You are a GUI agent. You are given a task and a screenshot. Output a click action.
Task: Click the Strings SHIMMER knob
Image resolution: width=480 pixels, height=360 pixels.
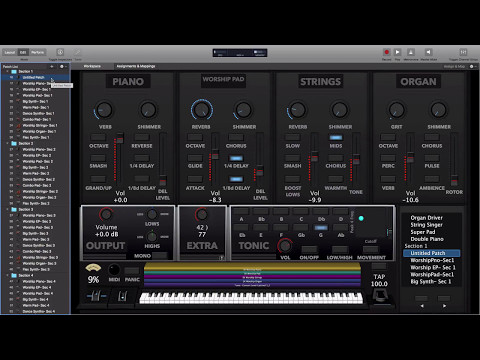(x=339, y=110)
